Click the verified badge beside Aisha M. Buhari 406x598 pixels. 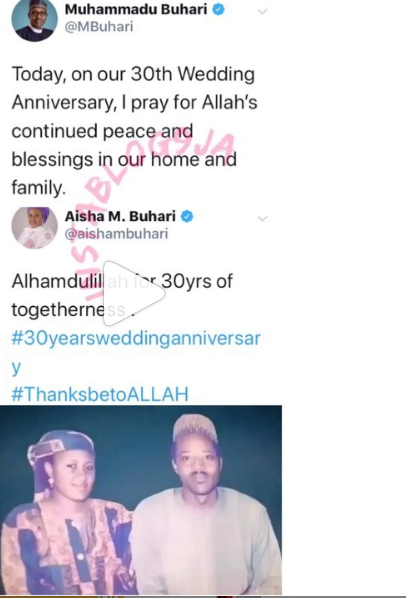pos(187,216)
